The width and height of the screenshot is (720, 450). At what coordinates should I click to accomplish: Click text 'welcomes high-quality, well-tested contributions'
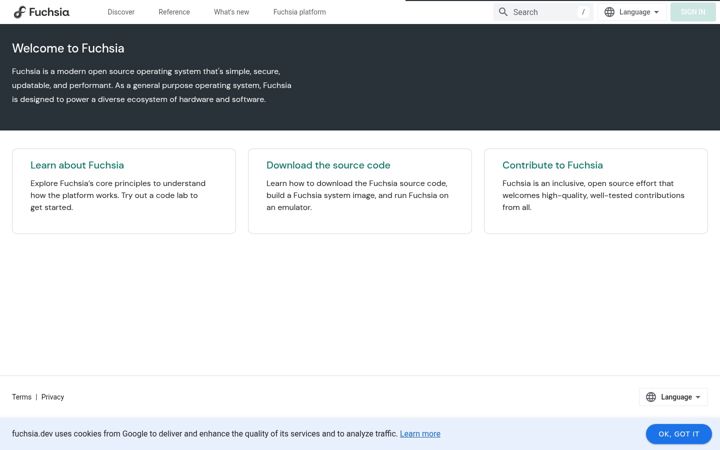coord(593,195)
